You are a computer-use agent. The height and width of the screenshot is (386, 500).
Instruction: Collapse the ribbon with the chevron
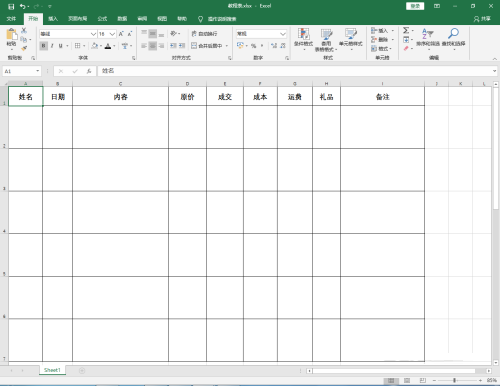[x=494, y=59]
